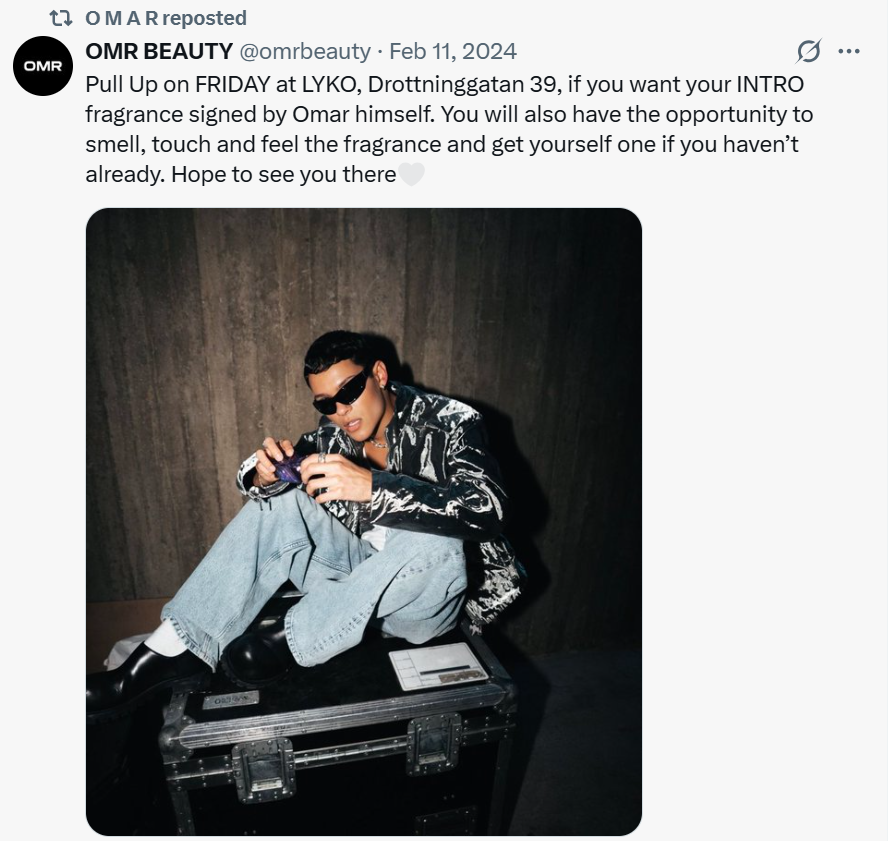Image resolution: width=894 pixels, height=841 pixels.
Task: Open the OMR BEAUTY display name profile
Action: [x=159, y=50]
